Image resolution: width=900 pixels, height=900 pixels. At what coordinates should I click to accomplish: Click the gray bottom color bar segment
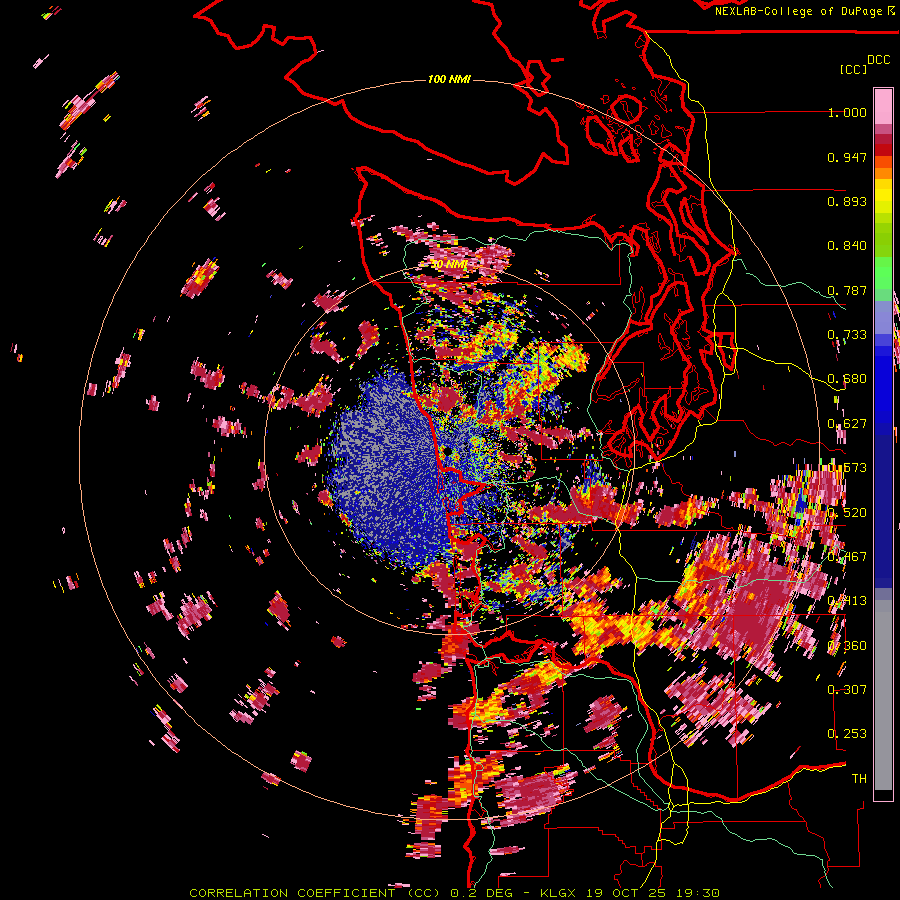(883, 695)
